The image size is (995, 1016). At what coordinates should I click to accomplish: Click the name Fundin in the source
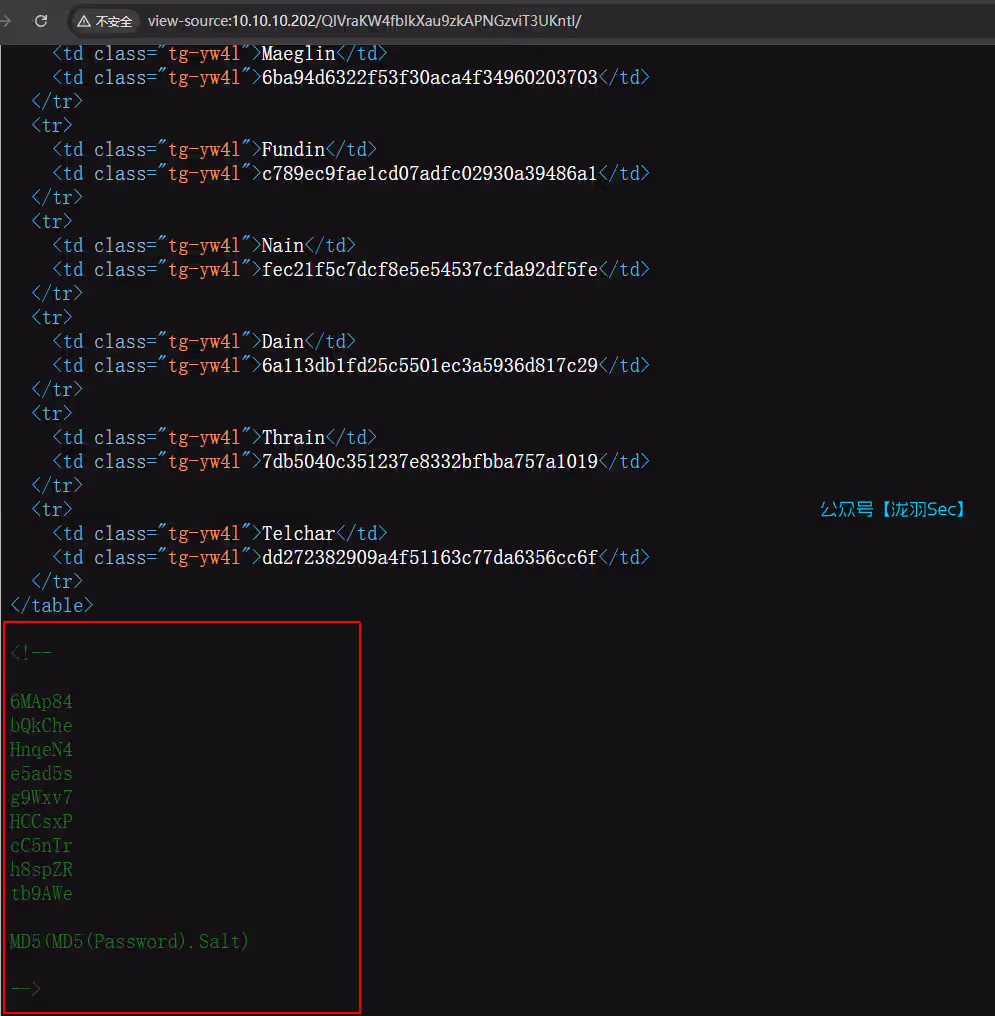[x=293, y=149]
